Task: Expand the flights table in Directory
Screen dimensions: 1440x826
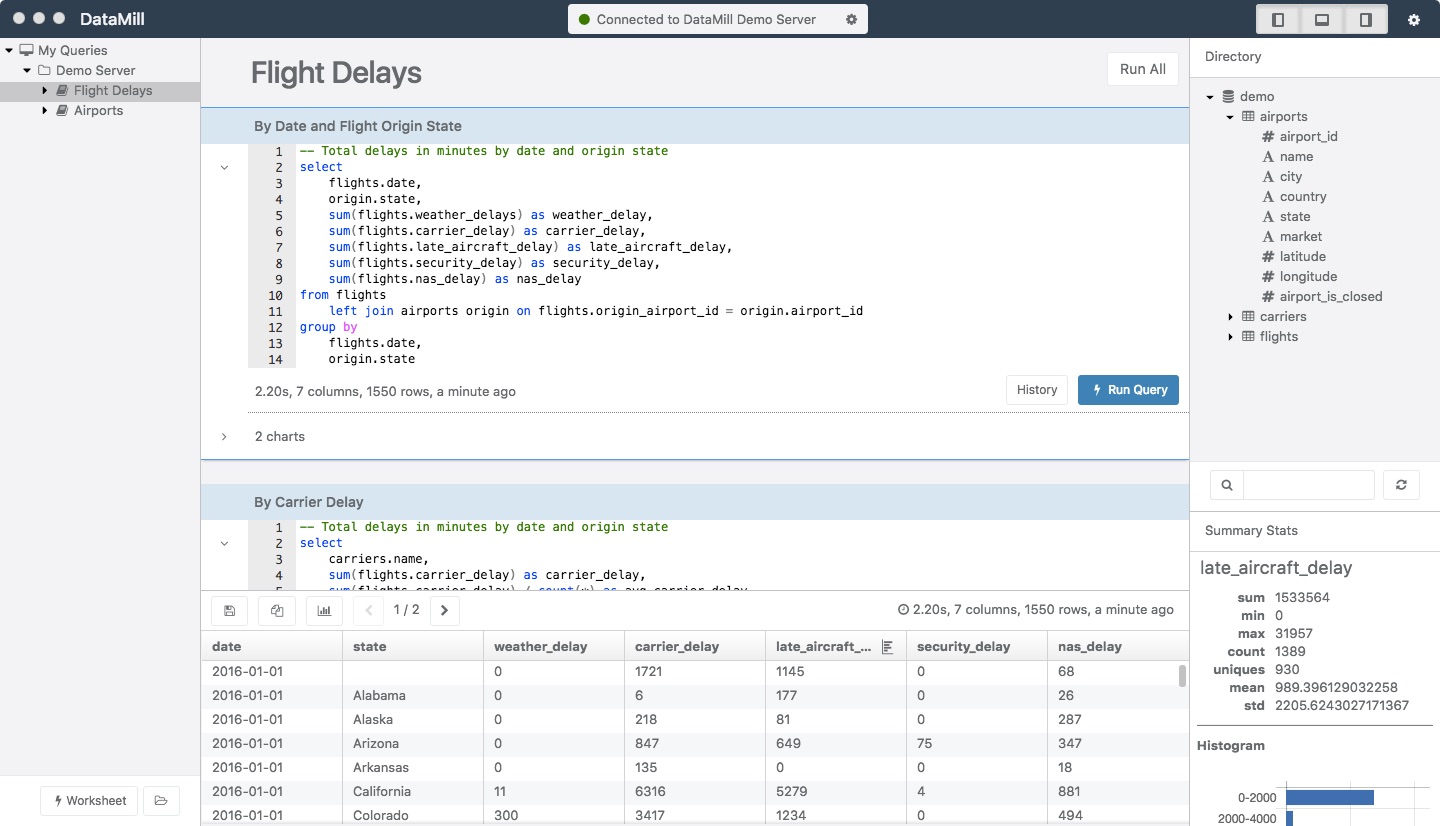Action: tap(1231, 337)
